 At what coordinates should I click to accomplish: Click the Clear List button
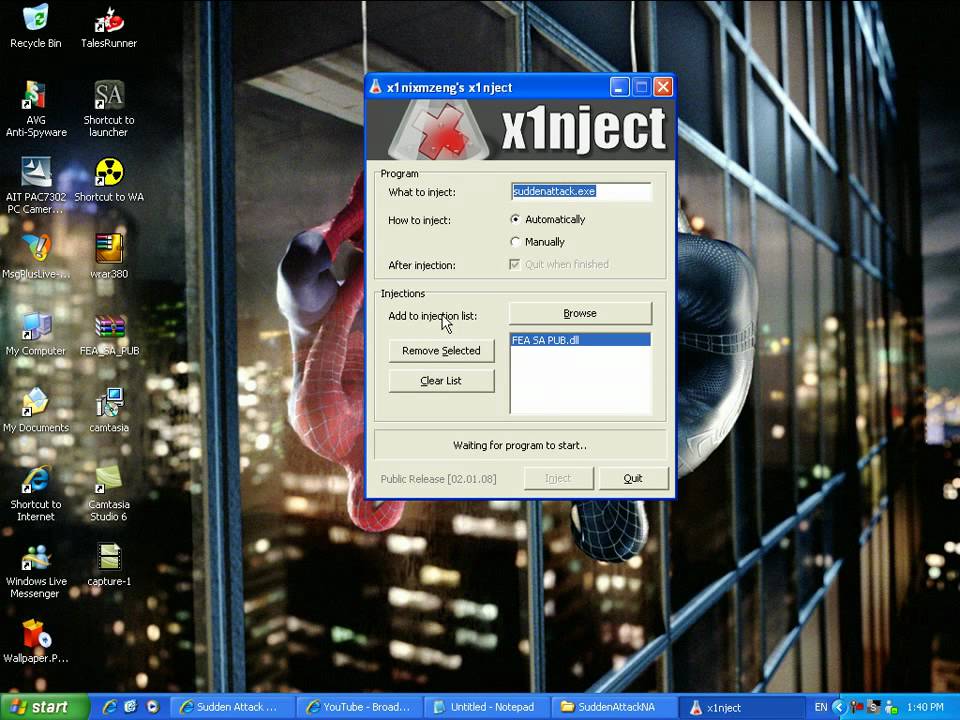tap(441, 381)
